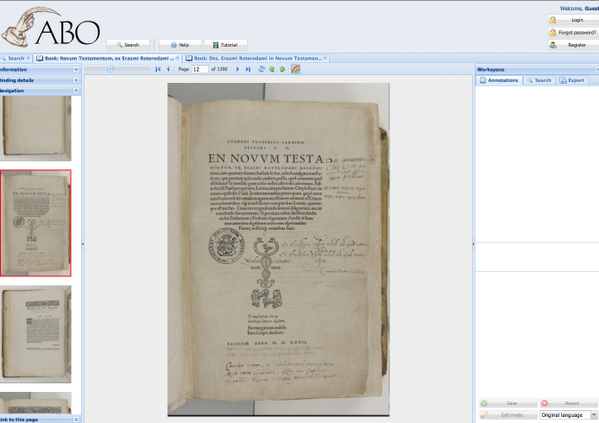Click the Guest username link

point(591,8)
